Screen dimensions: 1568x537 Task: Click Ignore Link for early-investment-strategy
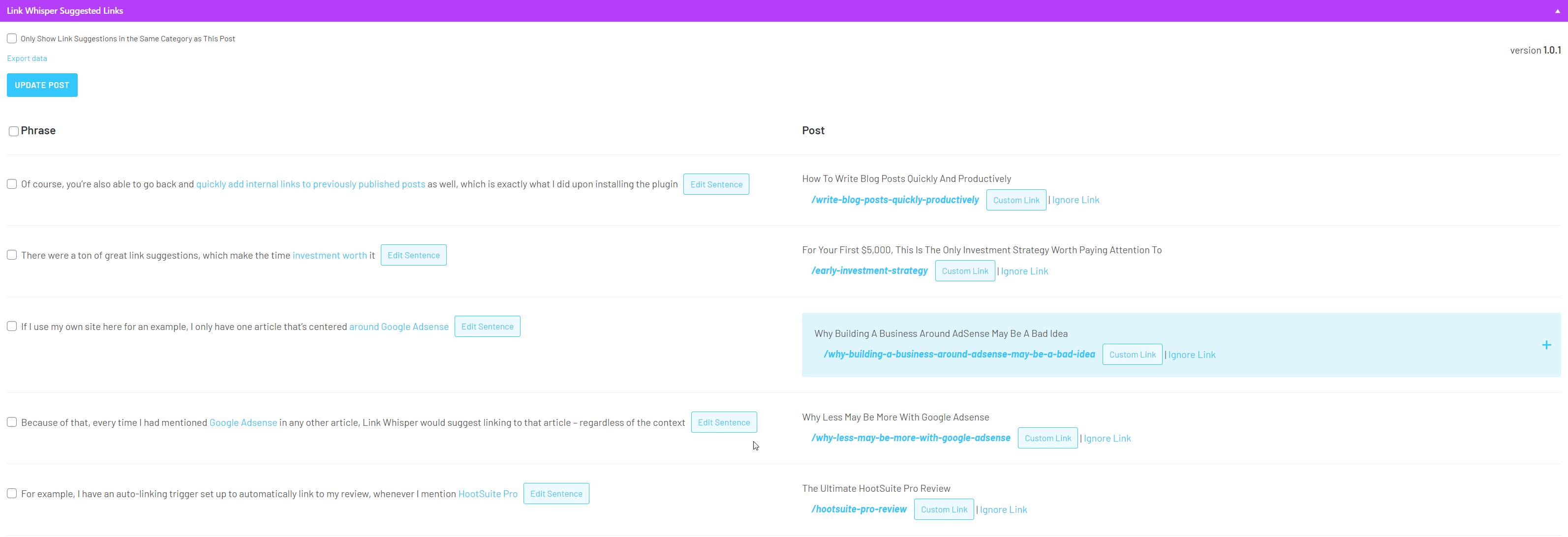click(1024, 270)
